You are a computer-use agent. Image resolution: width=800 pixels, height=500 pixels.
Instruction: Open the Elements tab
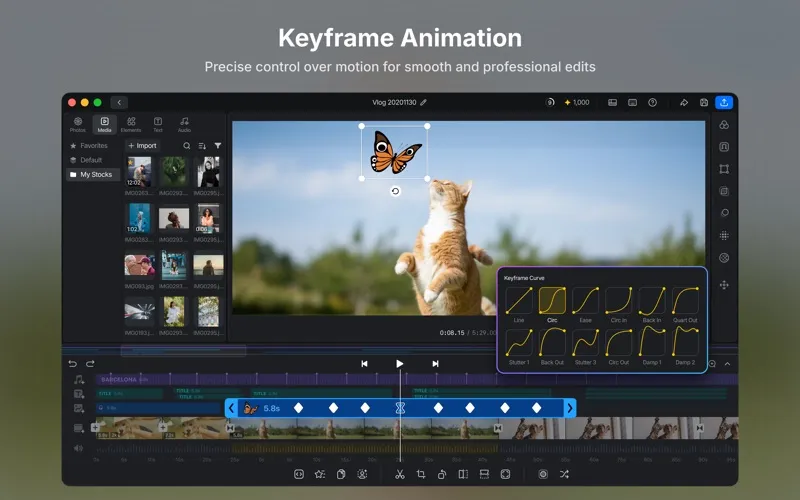(x=131, y=124)
